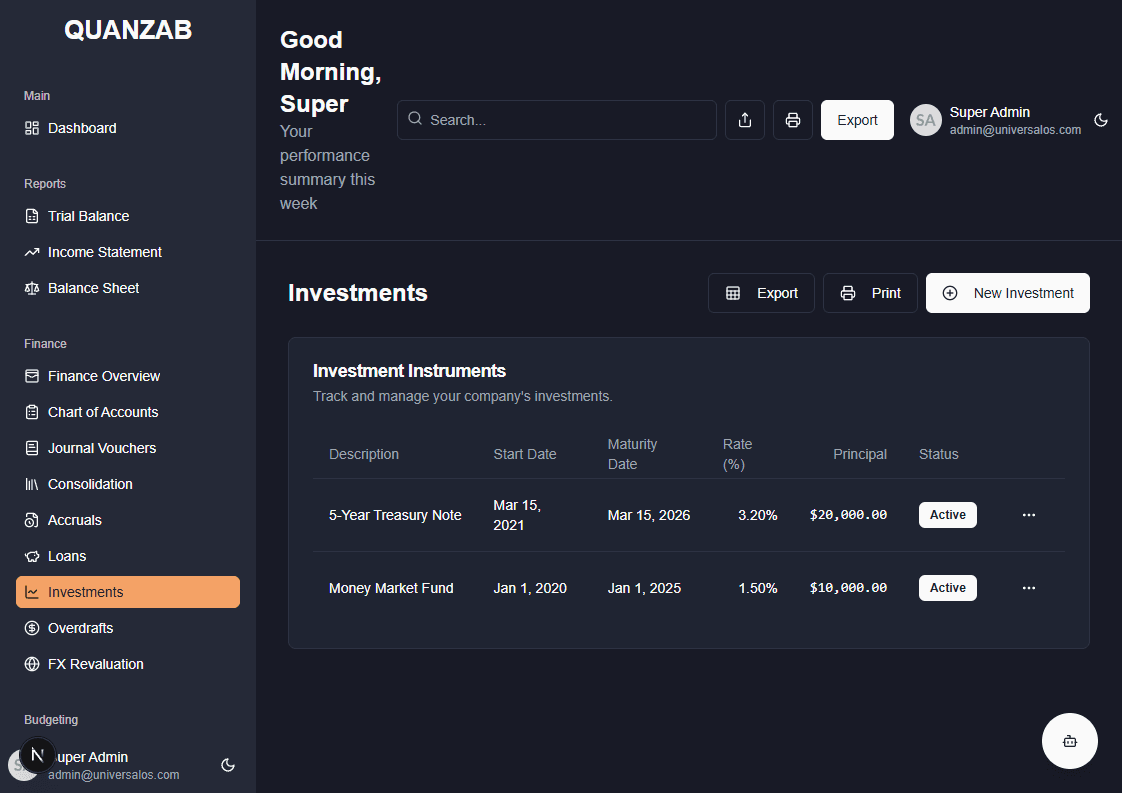Click the 5-Year Treasury Note description
Viewport: 1122px width, 793px height.
395,515
